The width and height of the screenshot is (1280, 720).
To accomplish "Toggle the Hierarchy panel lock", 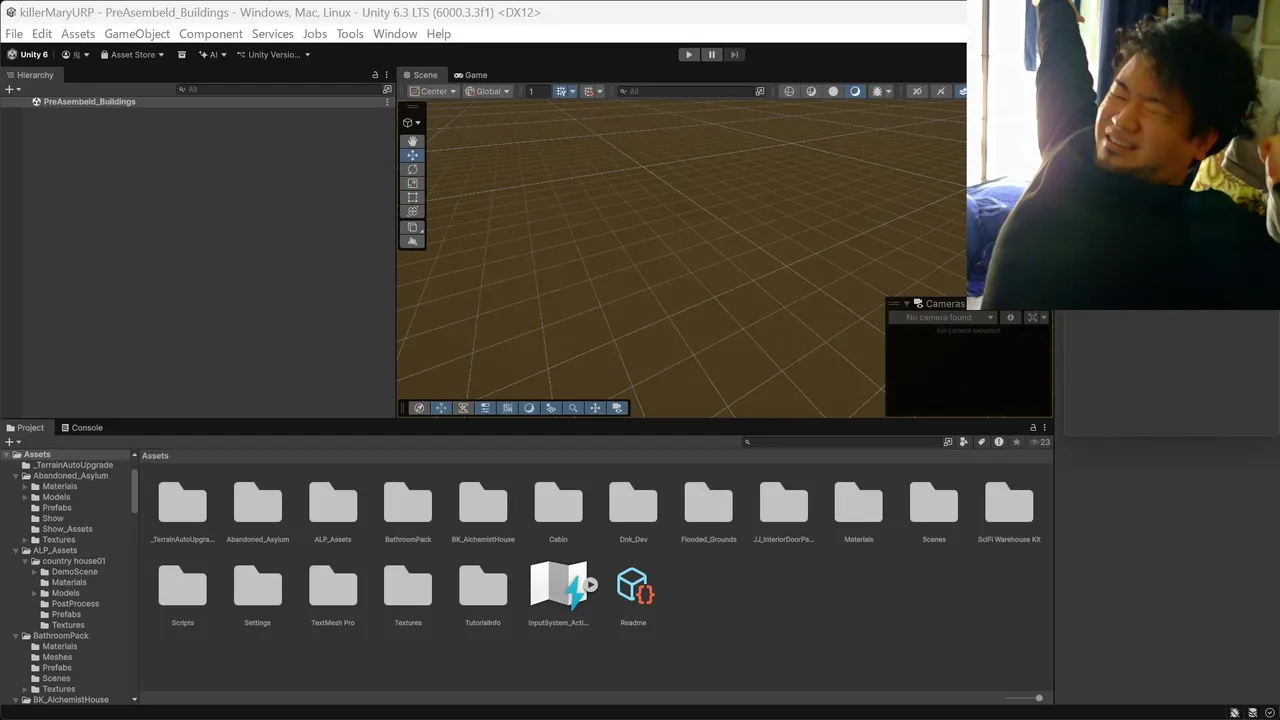I will click(x=375, y=75).
